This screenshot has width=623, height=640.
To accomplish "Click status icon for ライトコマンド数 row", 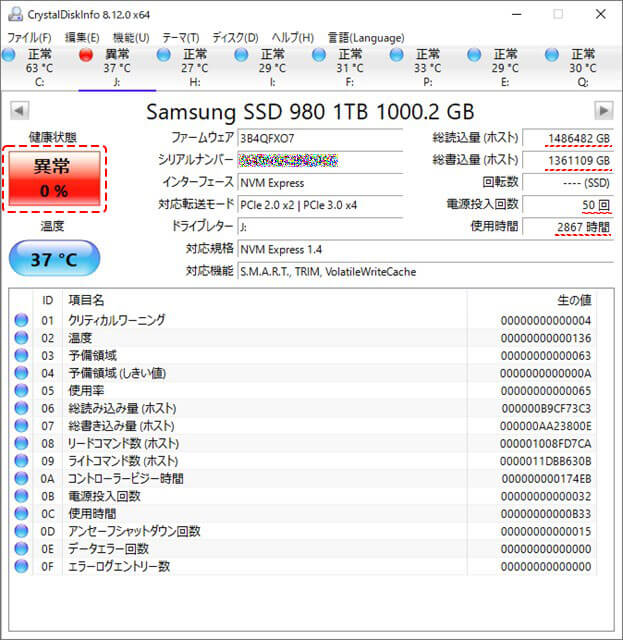I will coord(21,461).
